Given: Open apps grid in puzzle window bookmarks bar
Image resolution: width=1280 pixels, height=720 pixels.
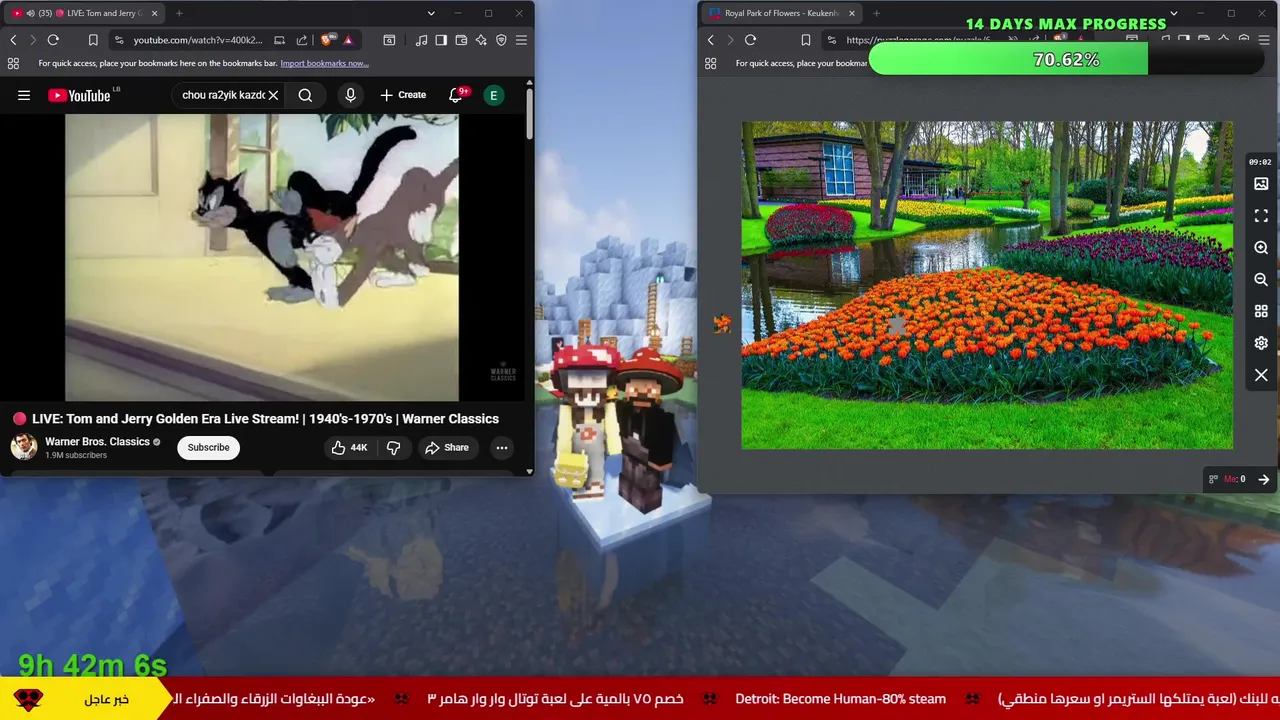Looking at the screenshot, I should (x=711, y=63).
